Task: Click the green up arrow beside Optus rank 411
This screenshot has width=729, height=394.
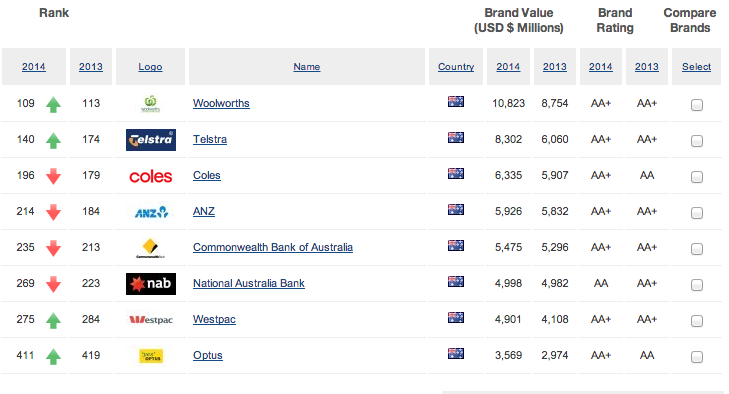Action: coord(53,356)
